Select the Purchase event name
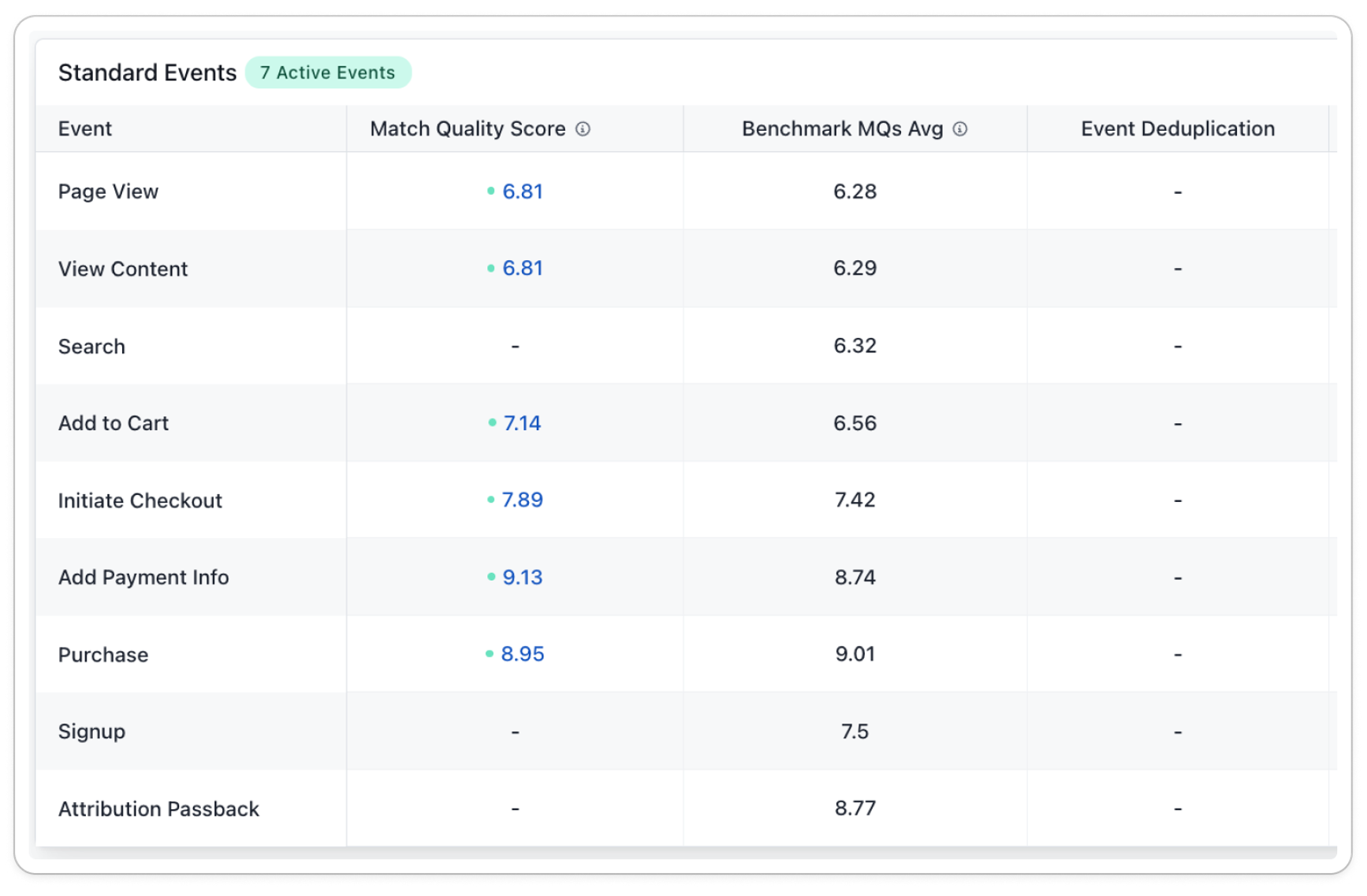This screenshot has width=1367, height=896. tap(103, 655)
